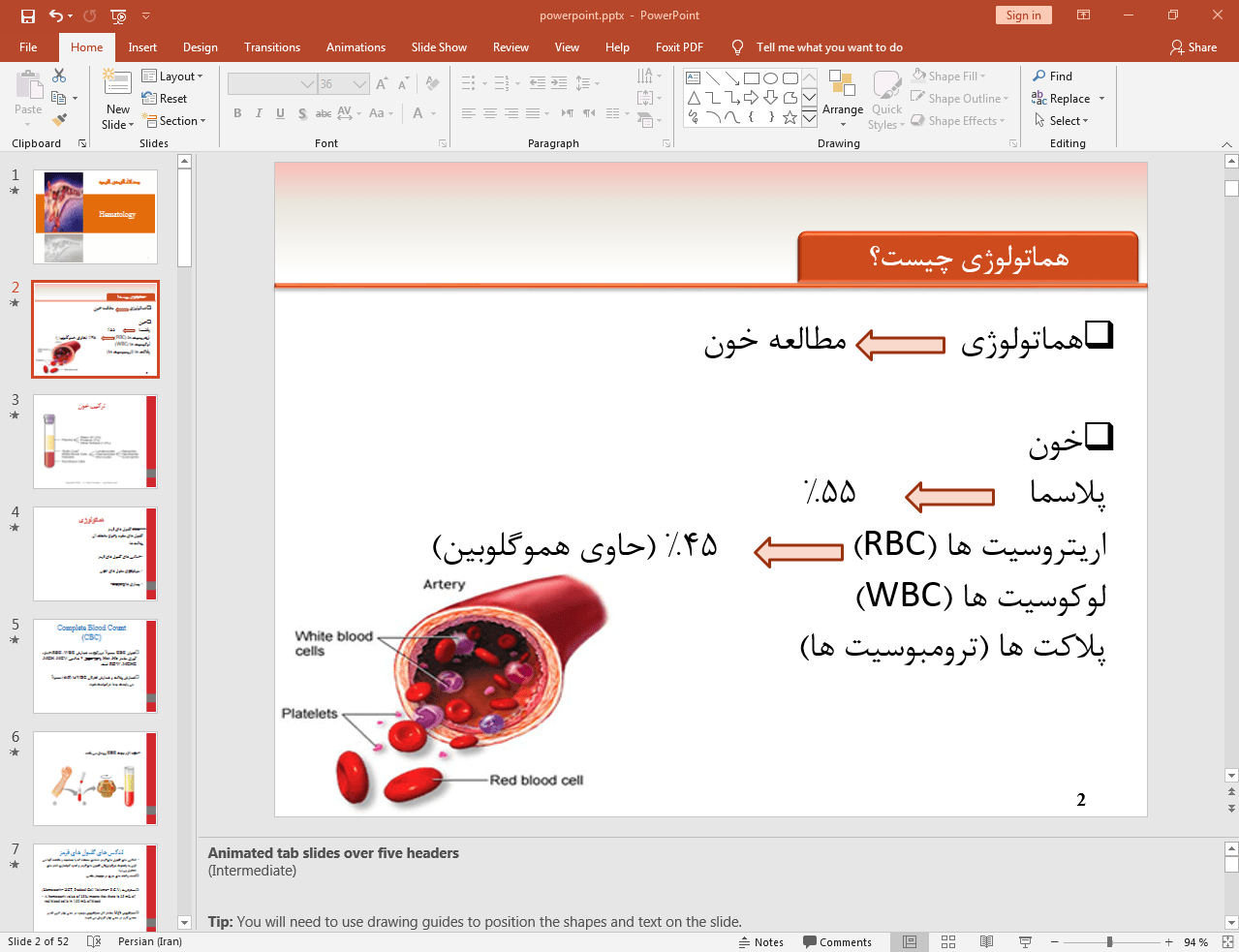Toggle the Notes pane

[x=760, y=941]
